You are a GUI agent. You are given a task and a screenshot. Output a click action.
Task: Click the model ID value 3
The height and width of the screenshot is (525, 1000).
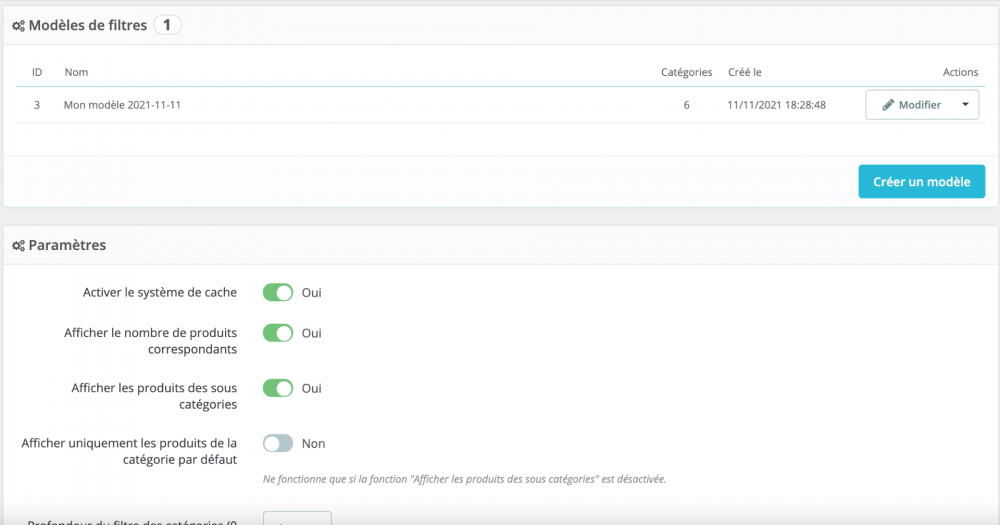(37, 105)
